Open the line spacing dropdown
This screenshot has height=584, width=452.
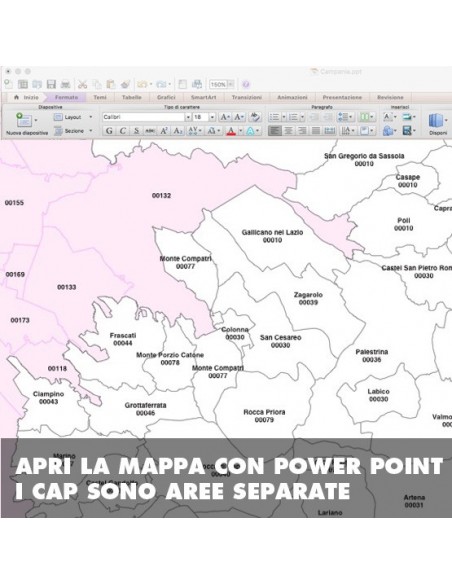point(346,117)
